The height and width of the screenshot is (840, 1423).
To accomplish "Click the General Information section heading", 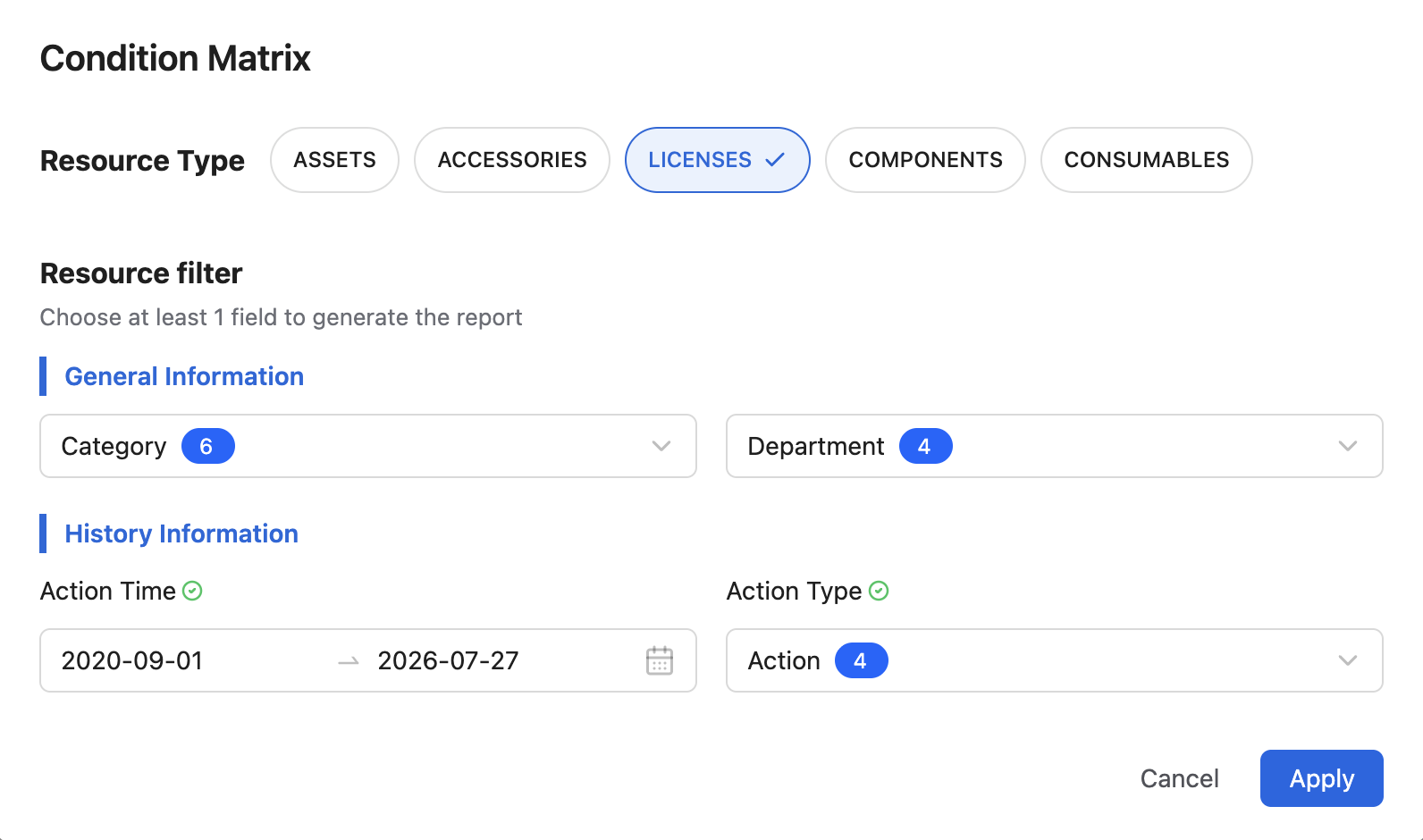I will point(184,376).
